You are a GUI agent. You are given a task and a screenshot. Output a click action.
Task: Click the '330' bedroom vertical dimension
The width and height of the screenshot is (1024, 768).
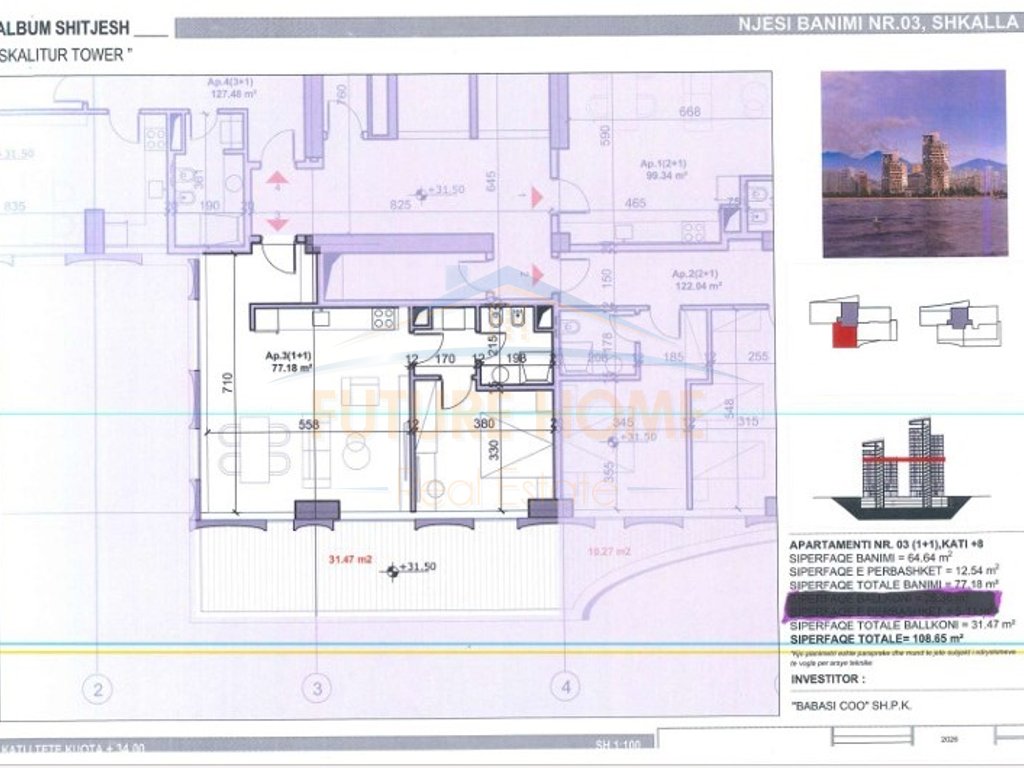(x=494, y=449)
